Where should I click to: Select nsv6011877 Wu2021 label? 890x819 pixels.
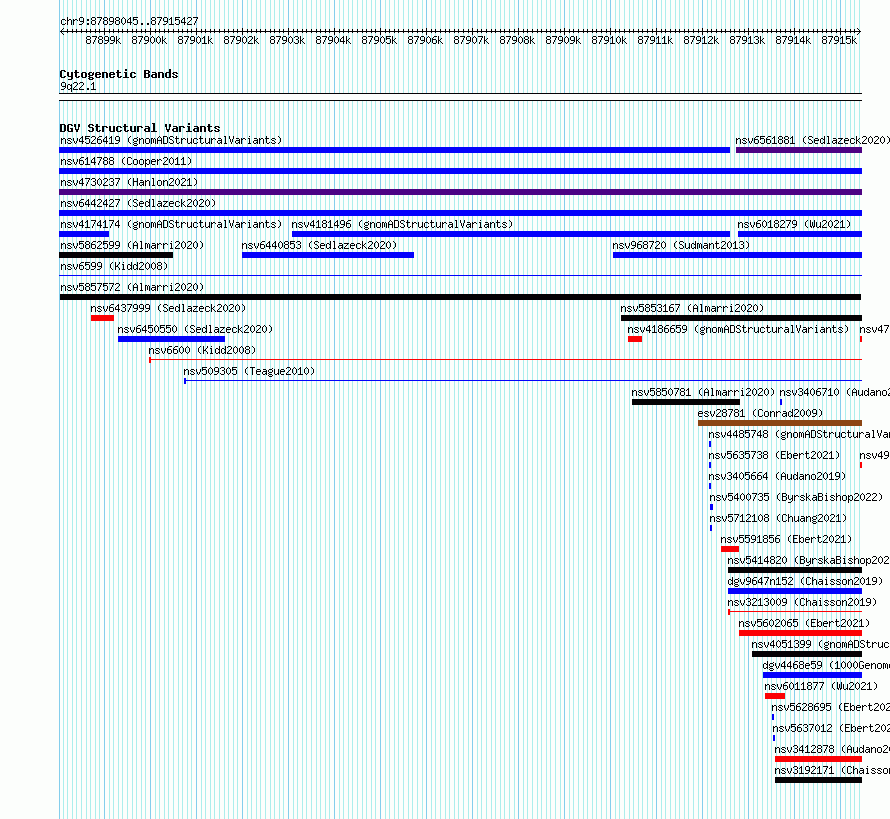point(821,686)
